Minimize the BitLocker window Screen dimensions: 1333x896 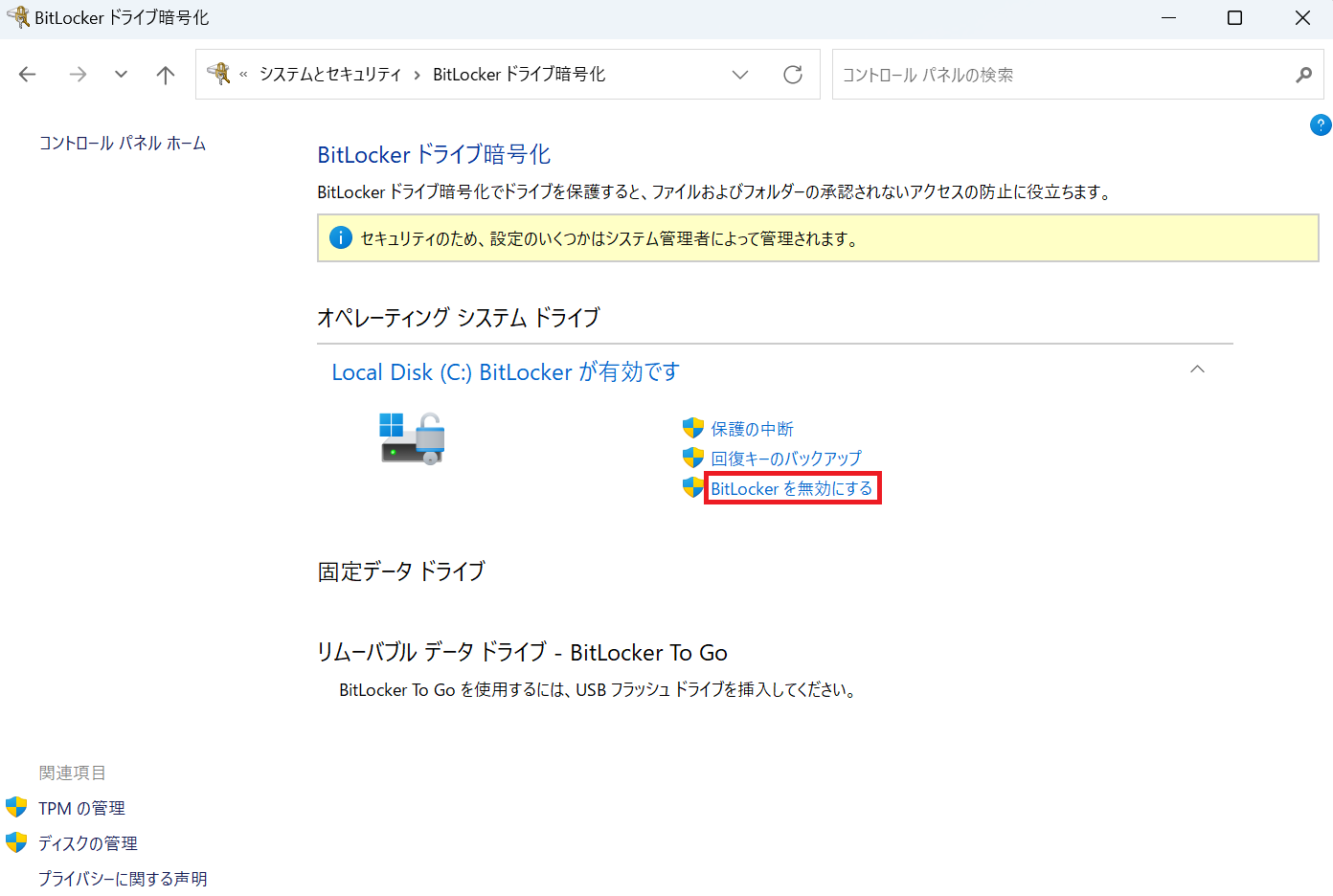tap(1168, 18)
